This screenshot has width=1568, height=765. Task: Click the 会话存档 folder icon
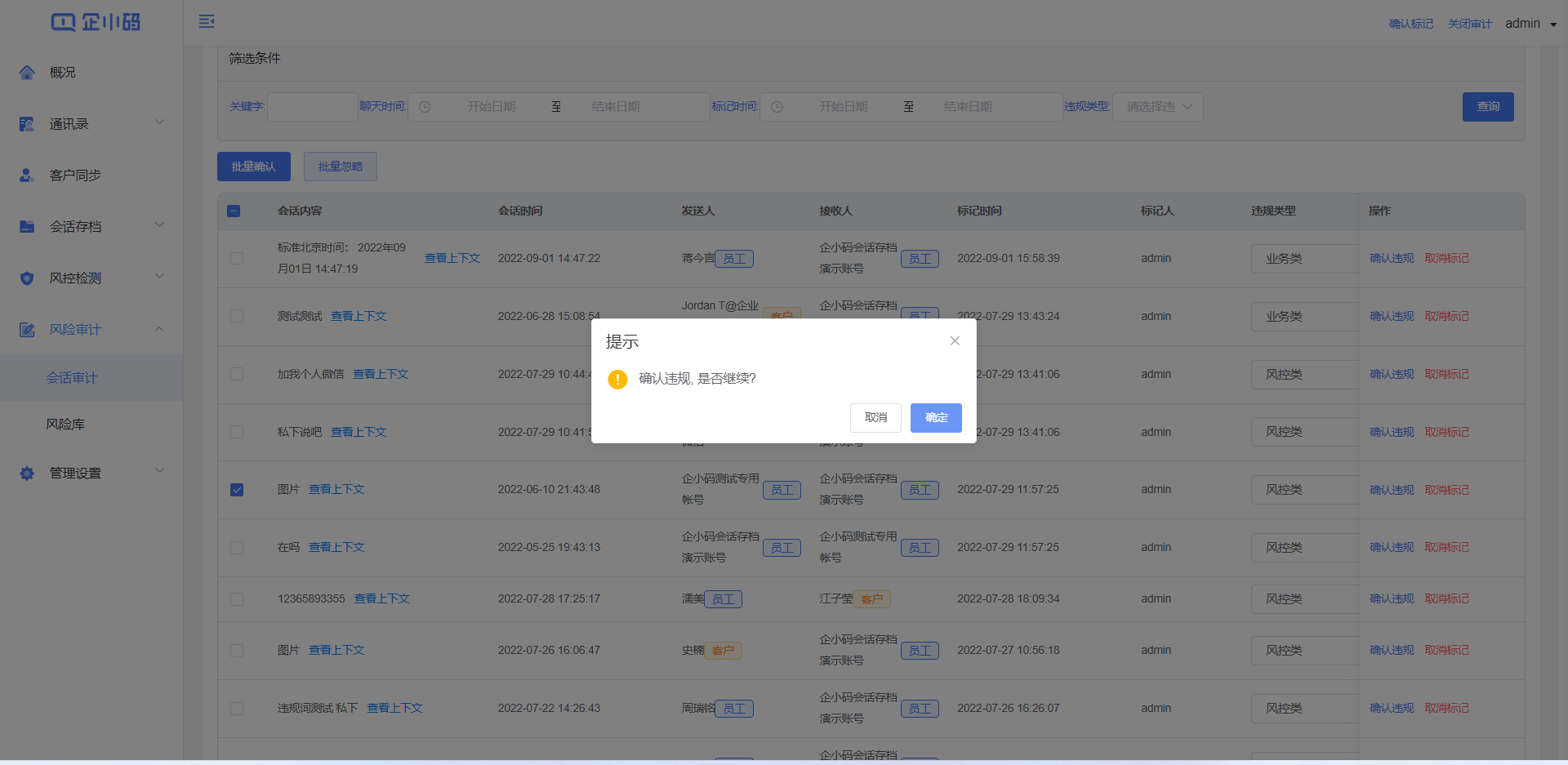pos(27,227)
